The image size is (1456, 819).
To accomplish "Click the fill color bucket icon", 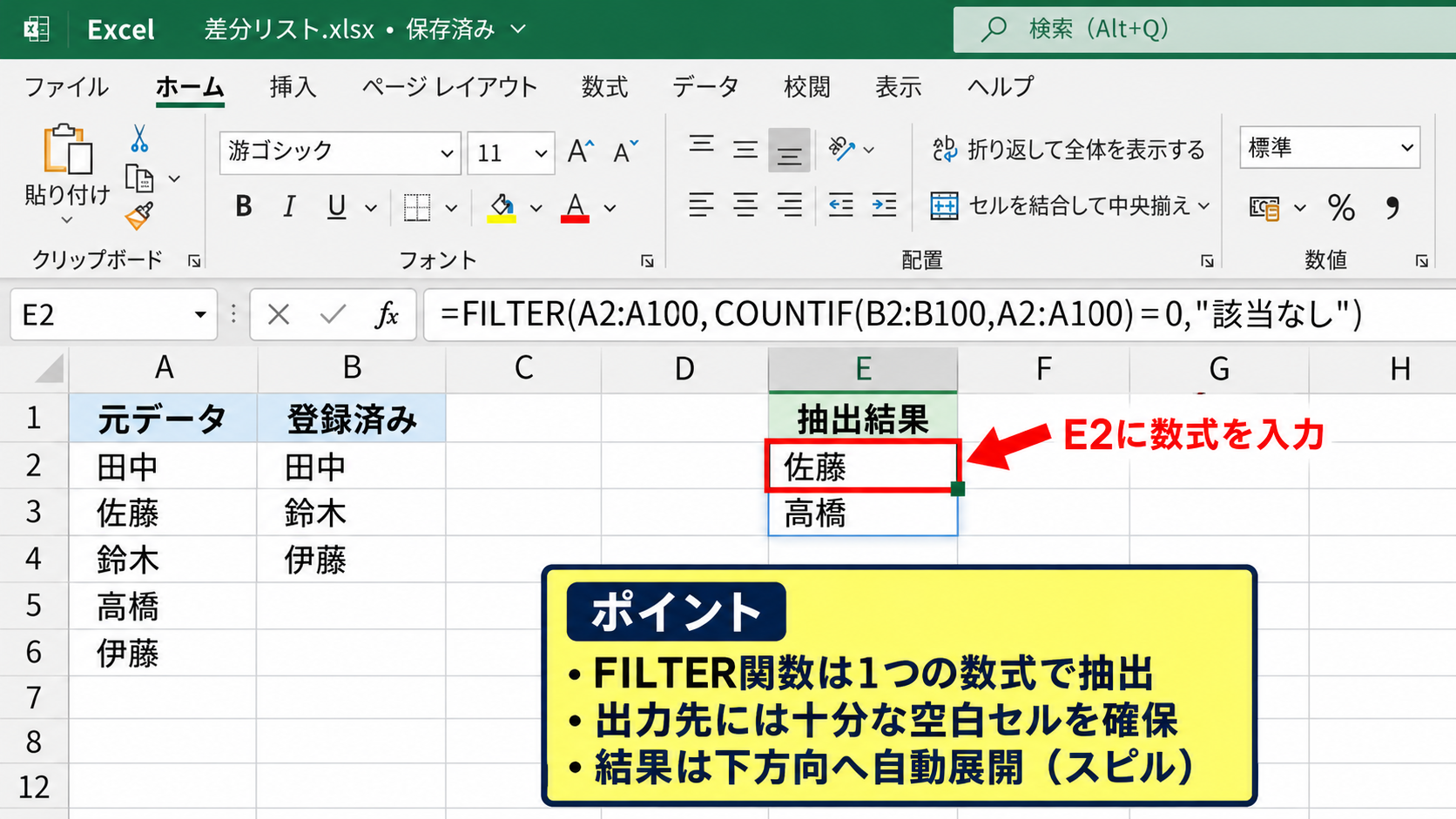I will [502, 208].
